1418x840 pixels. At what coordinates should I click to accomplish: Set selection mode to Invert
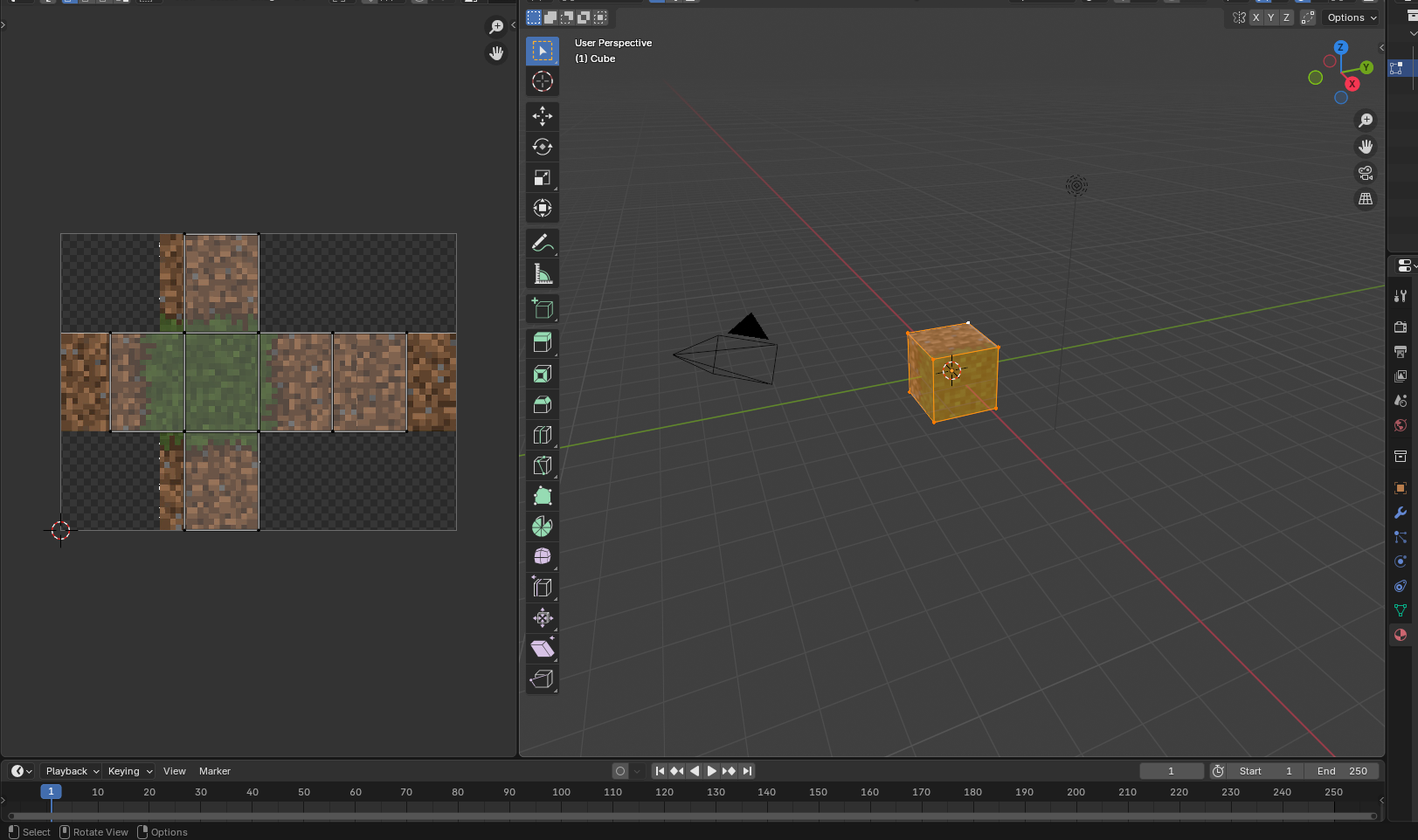(584, 17)
